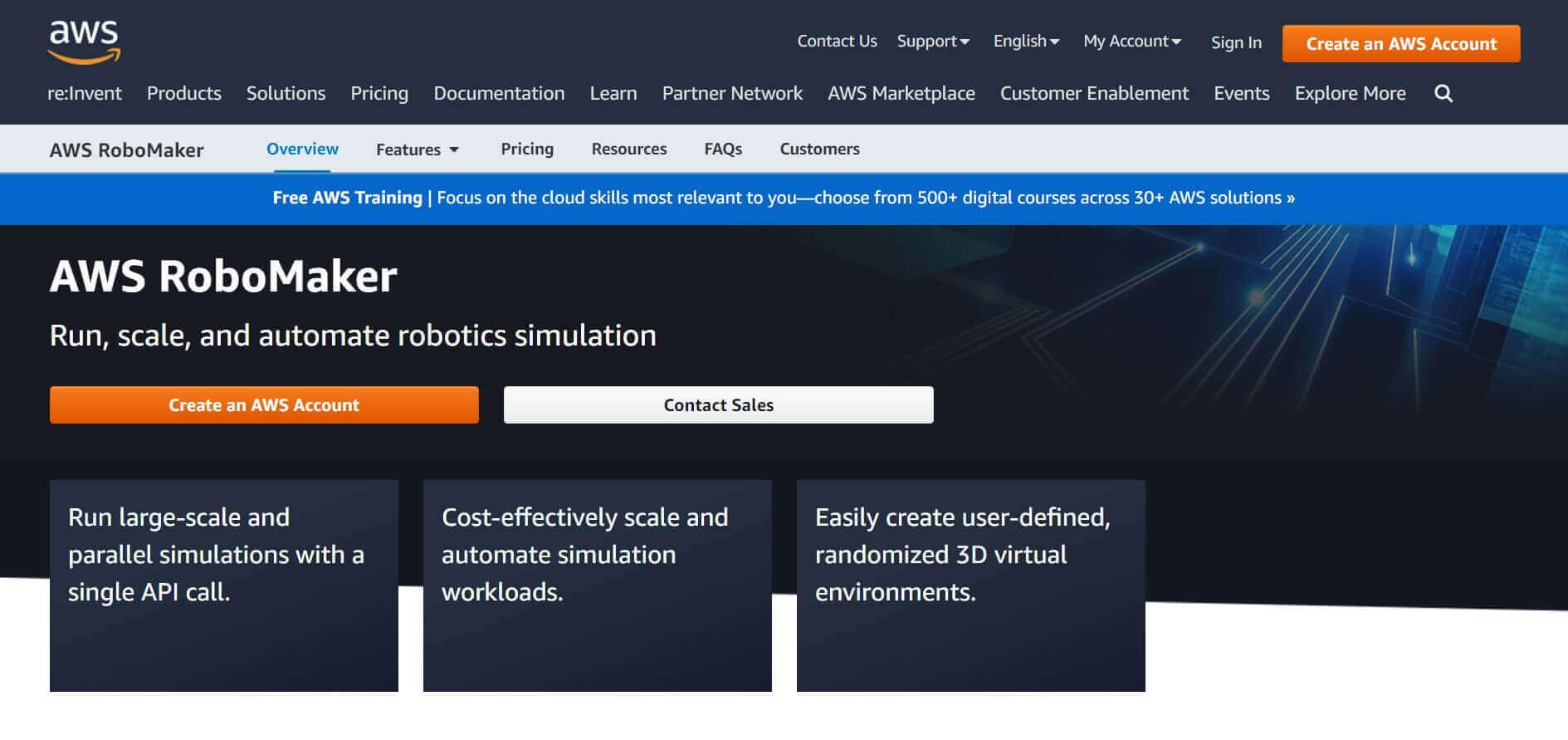Expand the My Account dropdown
This screenshot has width=1568, height=740.
click(x=1131, y=42)
